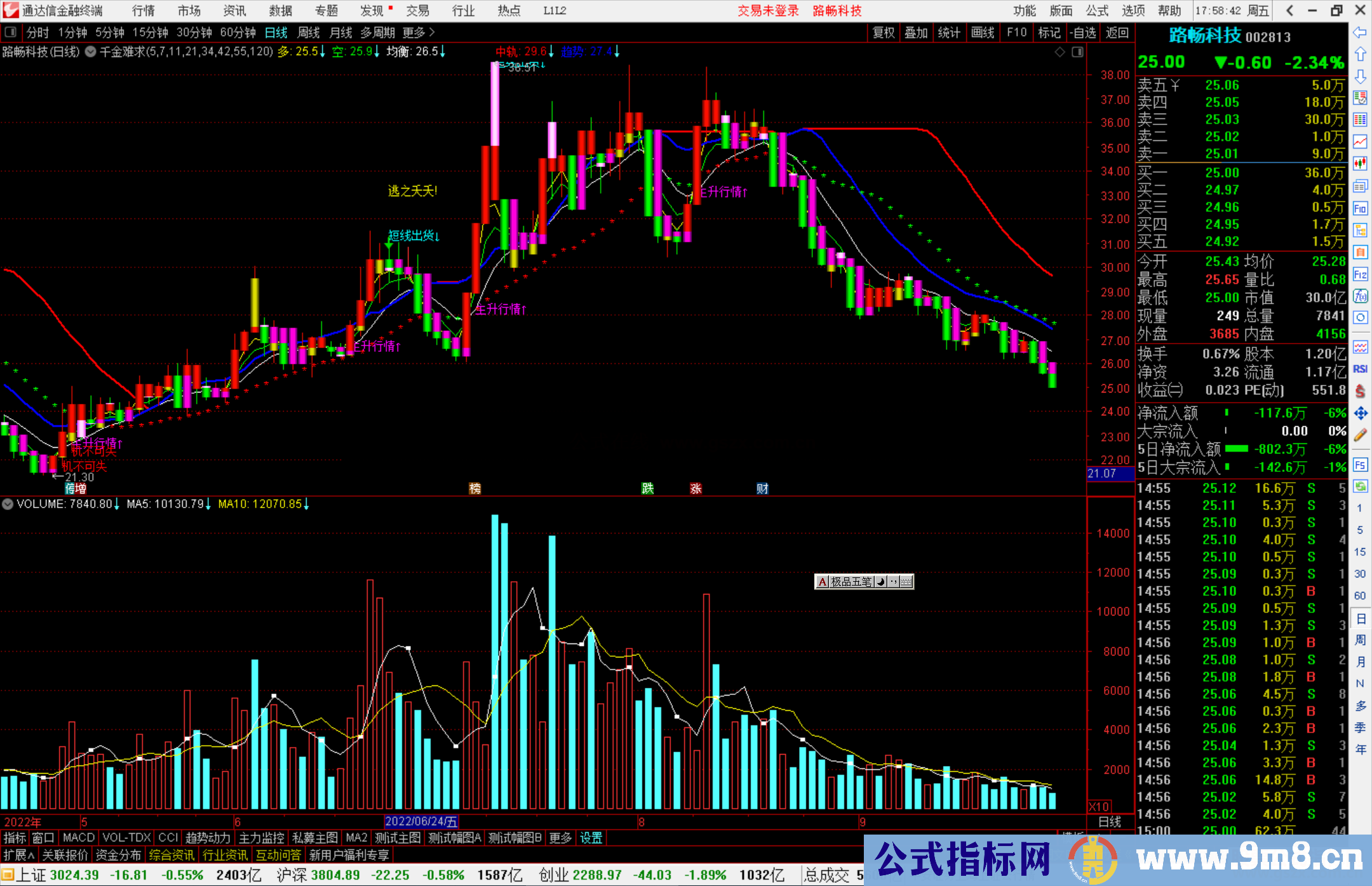Image resolution: width=1372 pixels, height=886 pixels.
Task: Click the blue four-way move arrows icon
Action: point(1360,413)
